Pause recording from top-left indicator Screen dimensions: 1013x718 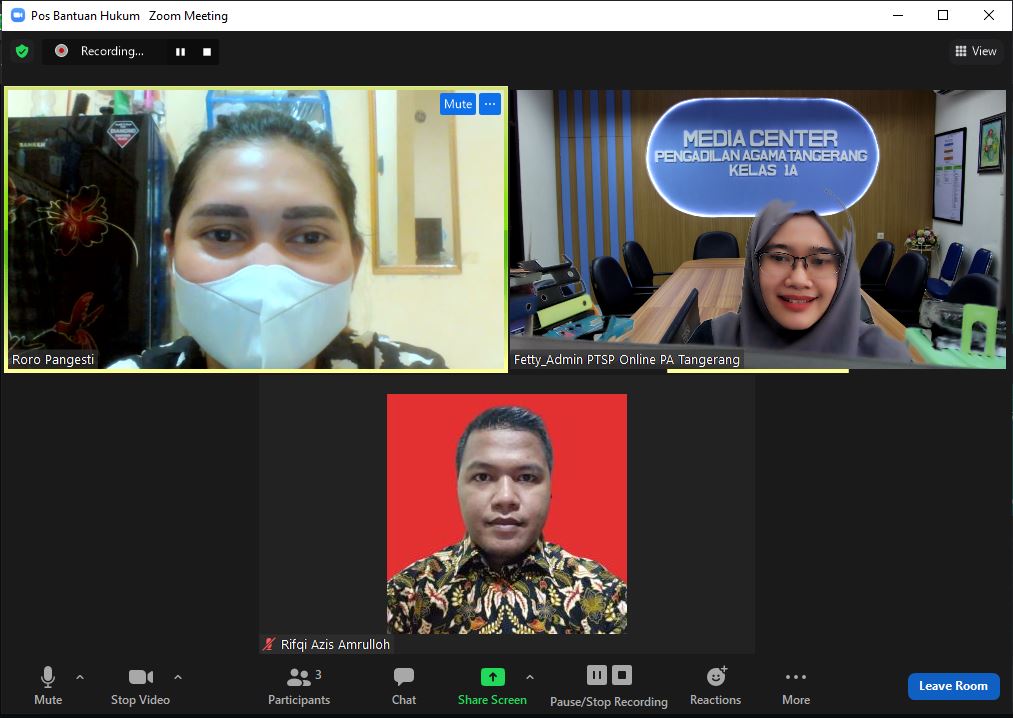click(x=181, y=52)
